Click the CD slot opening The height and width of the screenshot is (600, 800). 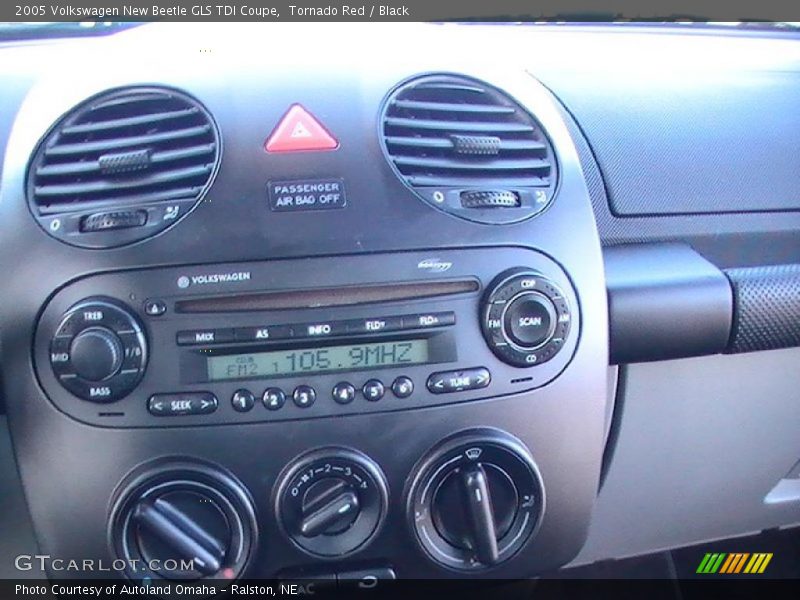pos(327,295)
